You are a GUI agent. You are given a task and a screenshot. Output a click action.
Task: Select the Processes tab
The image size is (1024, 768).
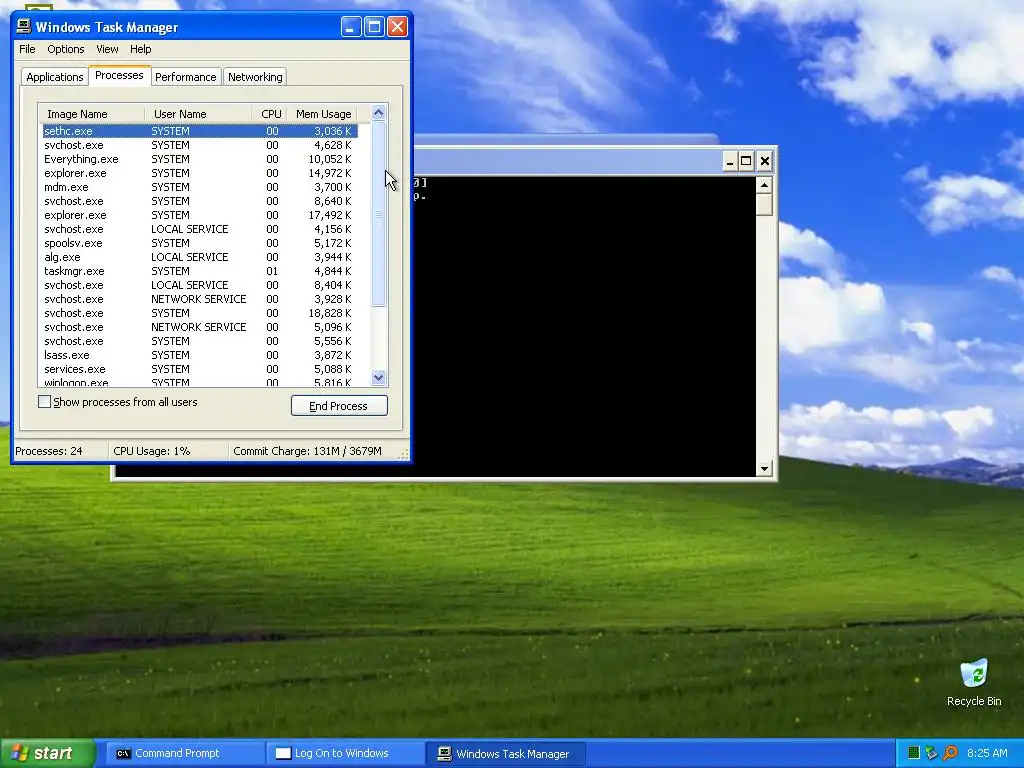click(119, 75)
